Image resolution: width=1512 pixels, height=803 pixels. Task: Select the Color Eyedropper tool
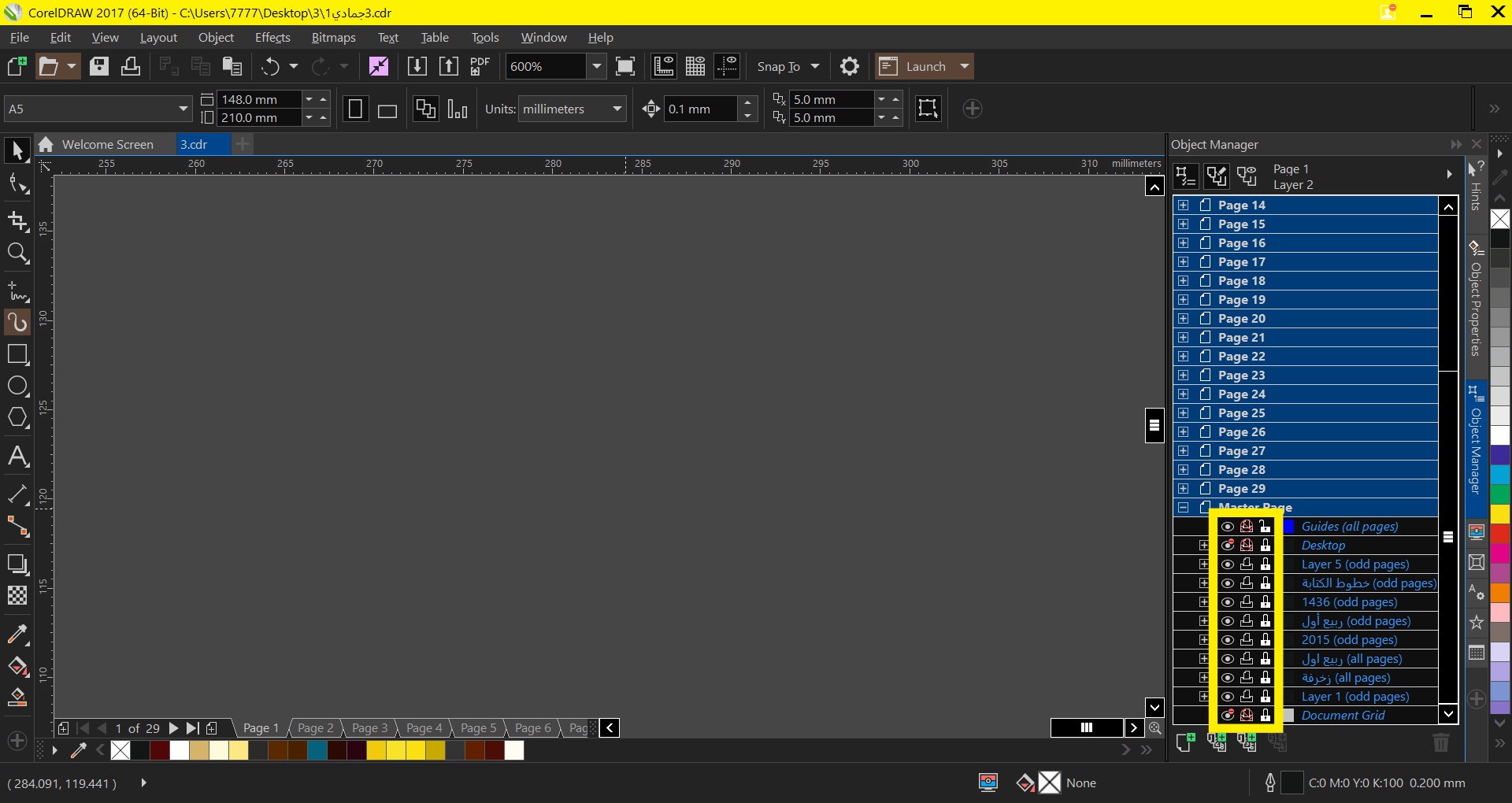coord(17,634)
